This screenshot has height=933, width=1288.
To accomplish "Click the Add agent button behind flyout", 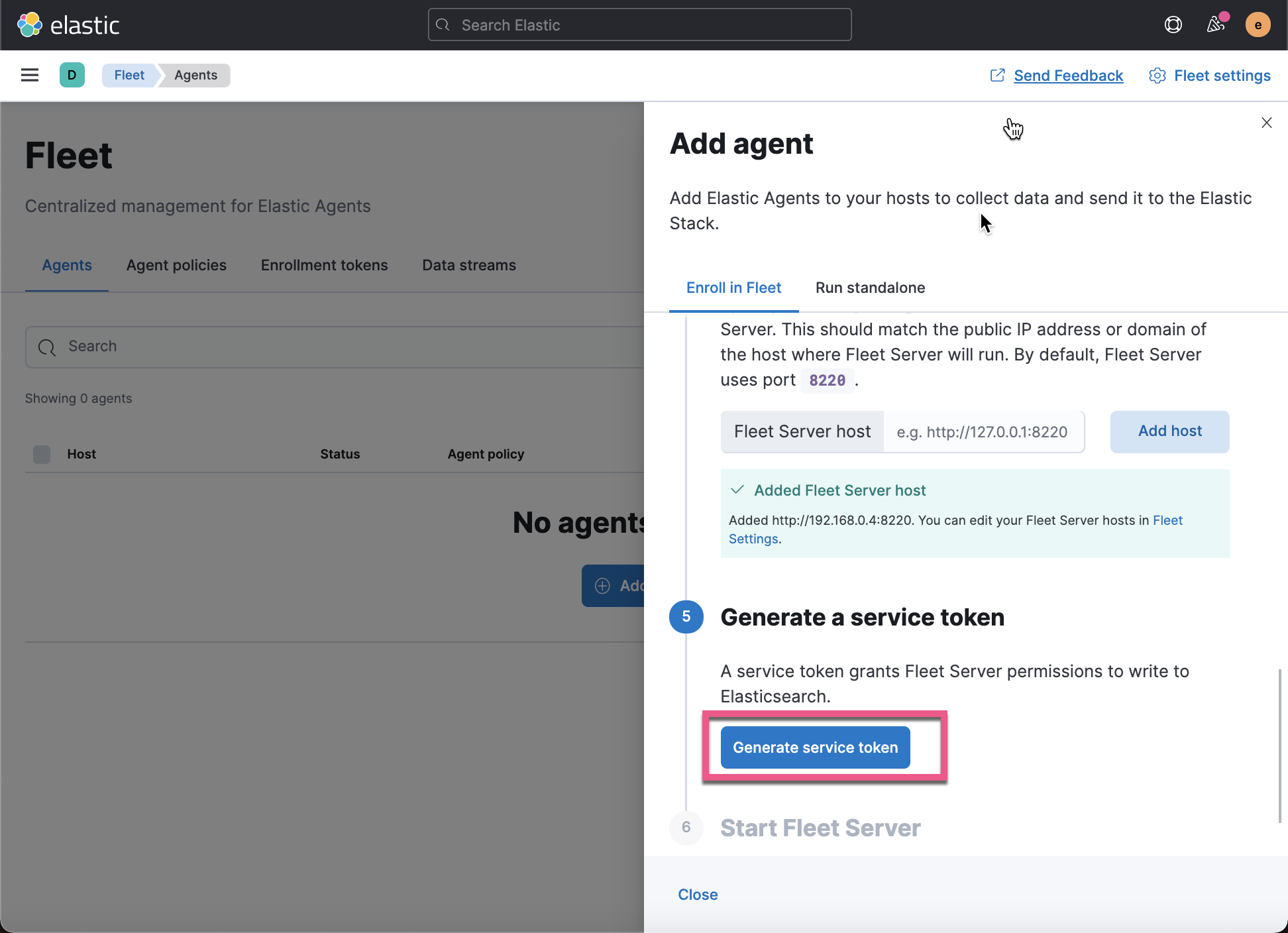I will (x=613, y=586).
